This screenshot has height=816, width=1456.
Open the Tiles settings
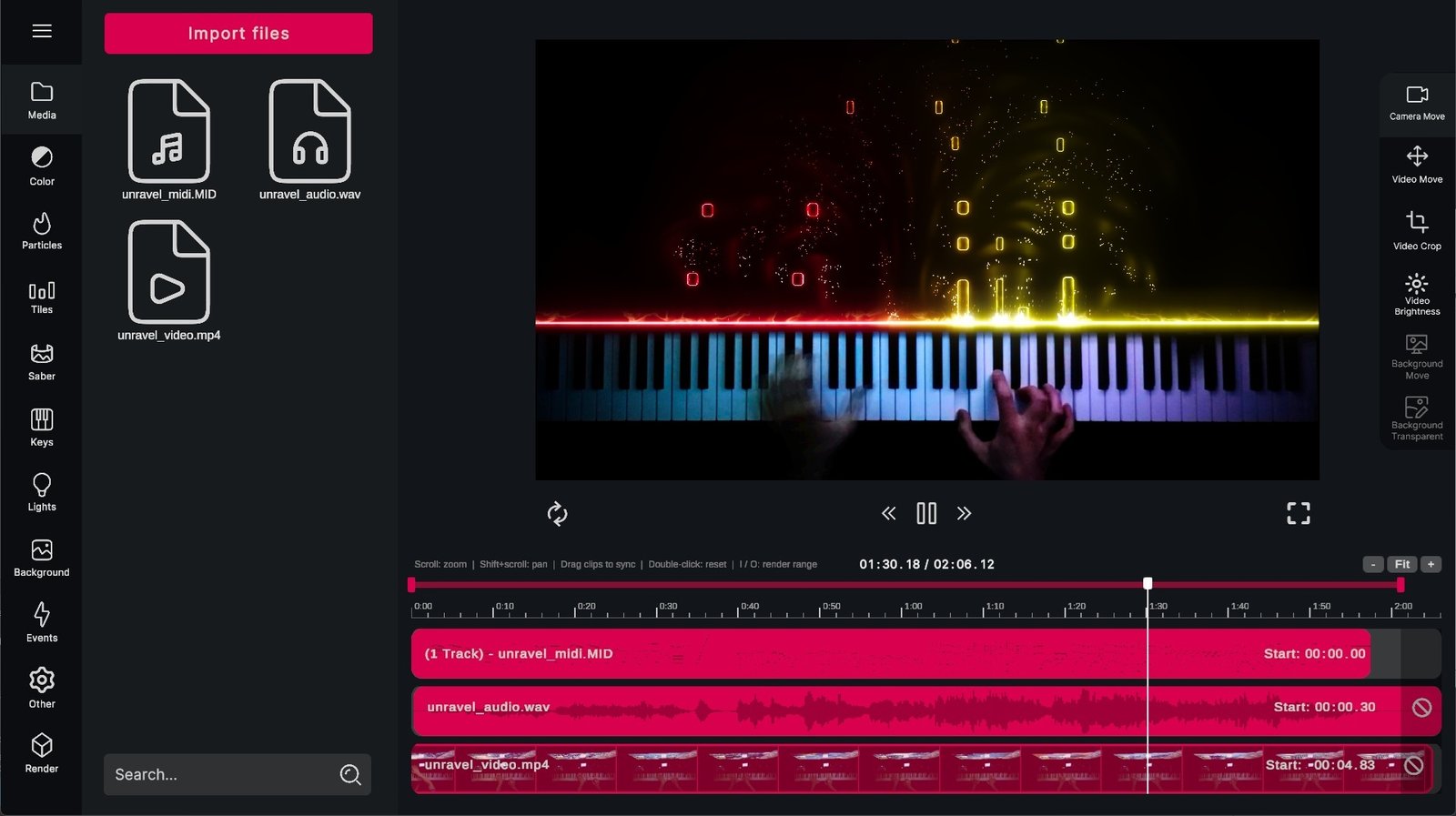(42, 297)
